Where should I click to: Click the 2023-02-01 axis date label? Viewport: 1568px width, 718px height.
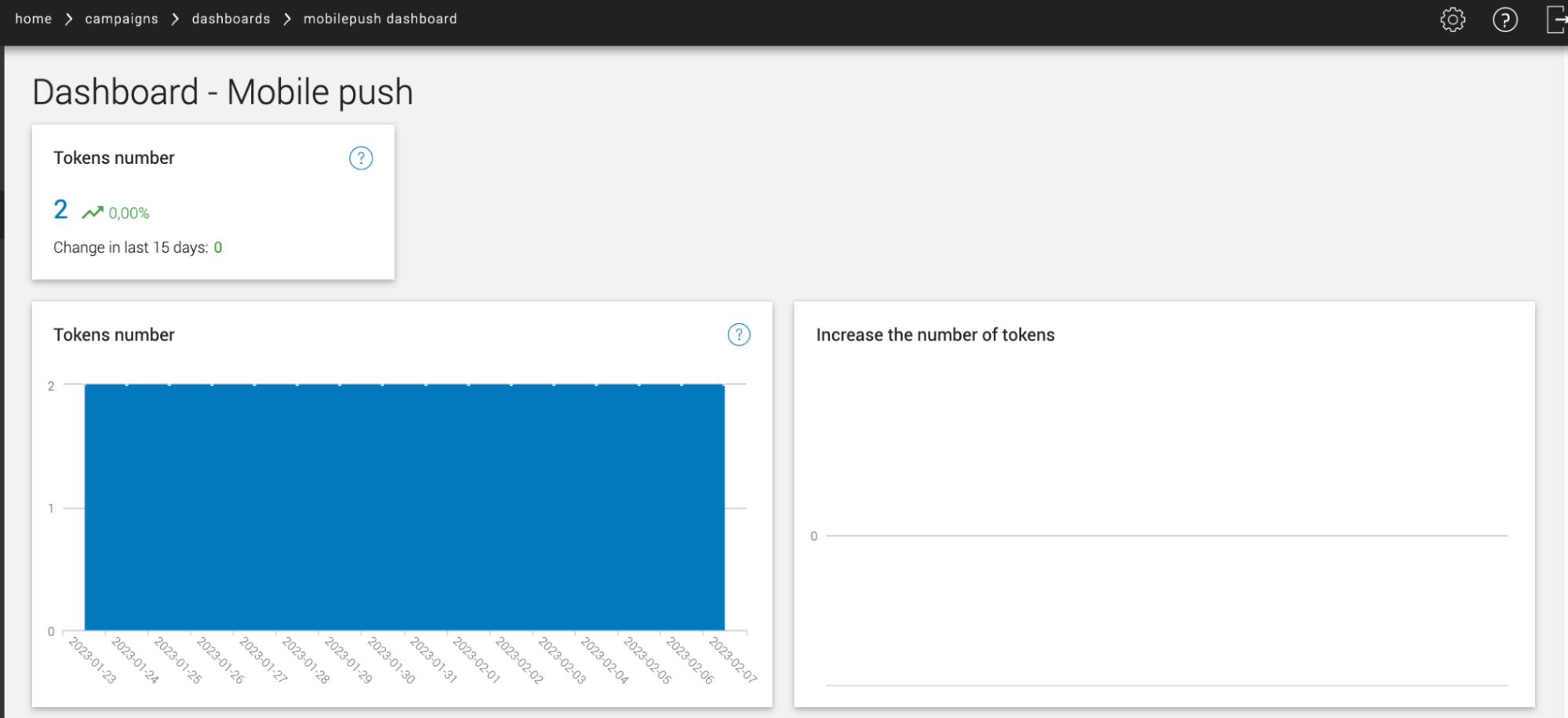click(476, 660)
